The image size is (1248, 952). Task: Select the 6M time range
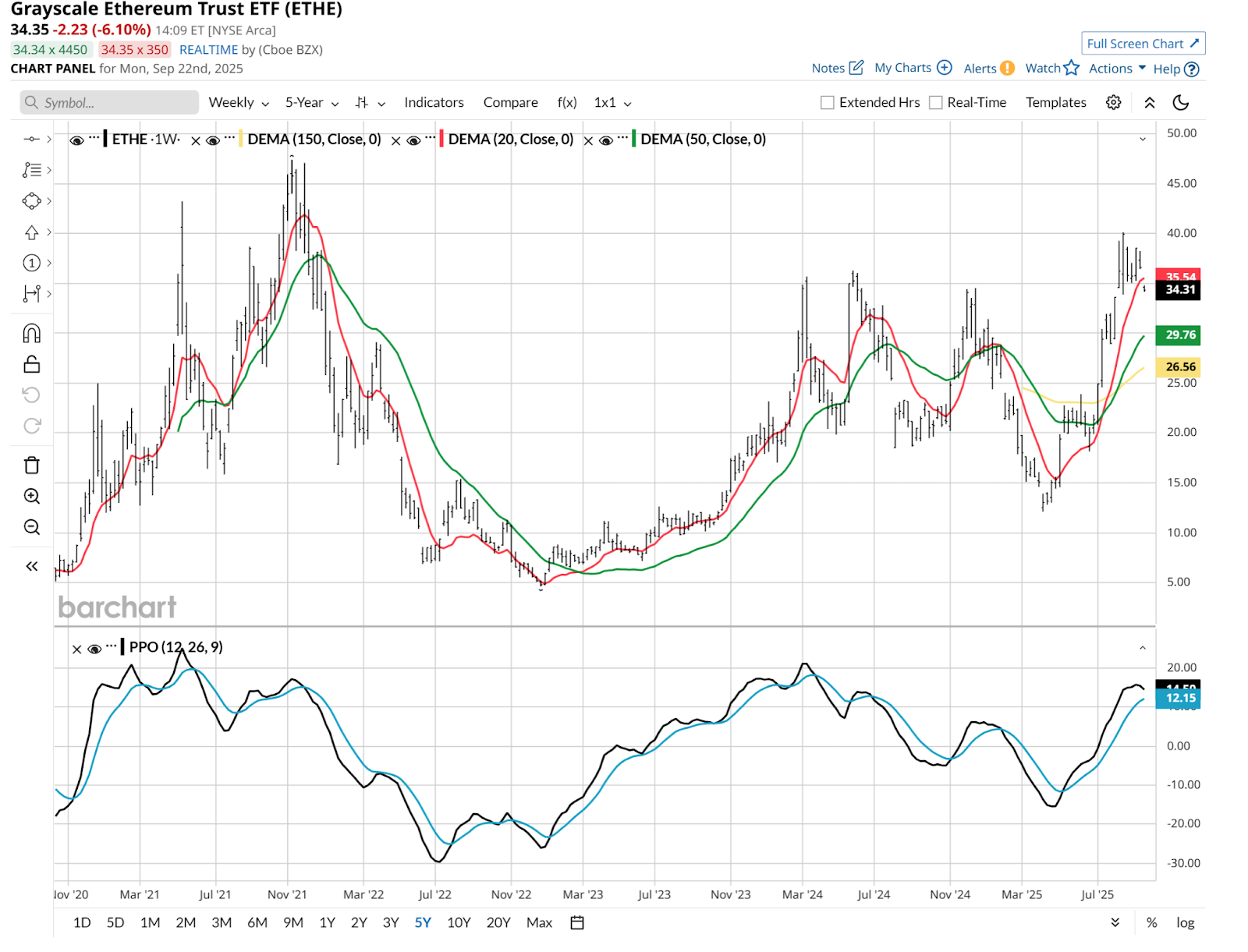(257, 922)
